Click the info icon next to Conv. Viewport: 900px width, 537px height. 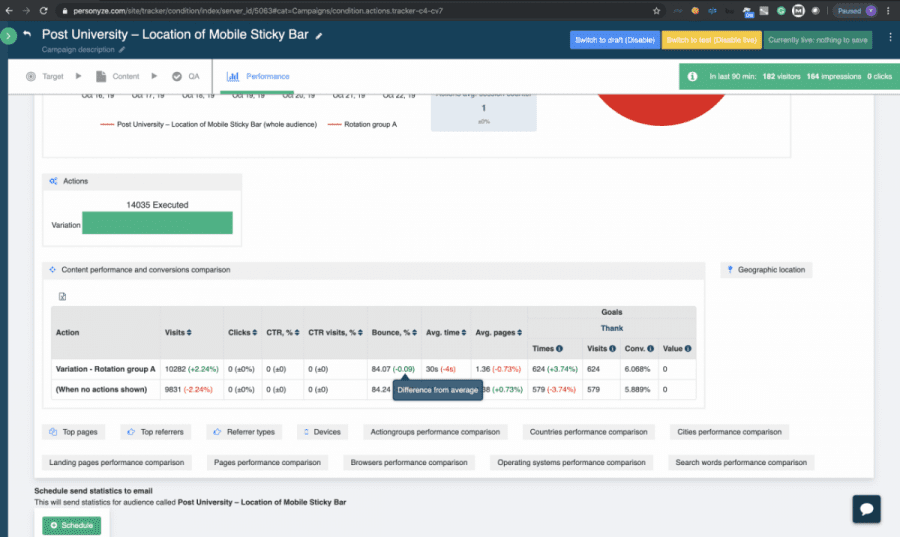tap(651, 349)
